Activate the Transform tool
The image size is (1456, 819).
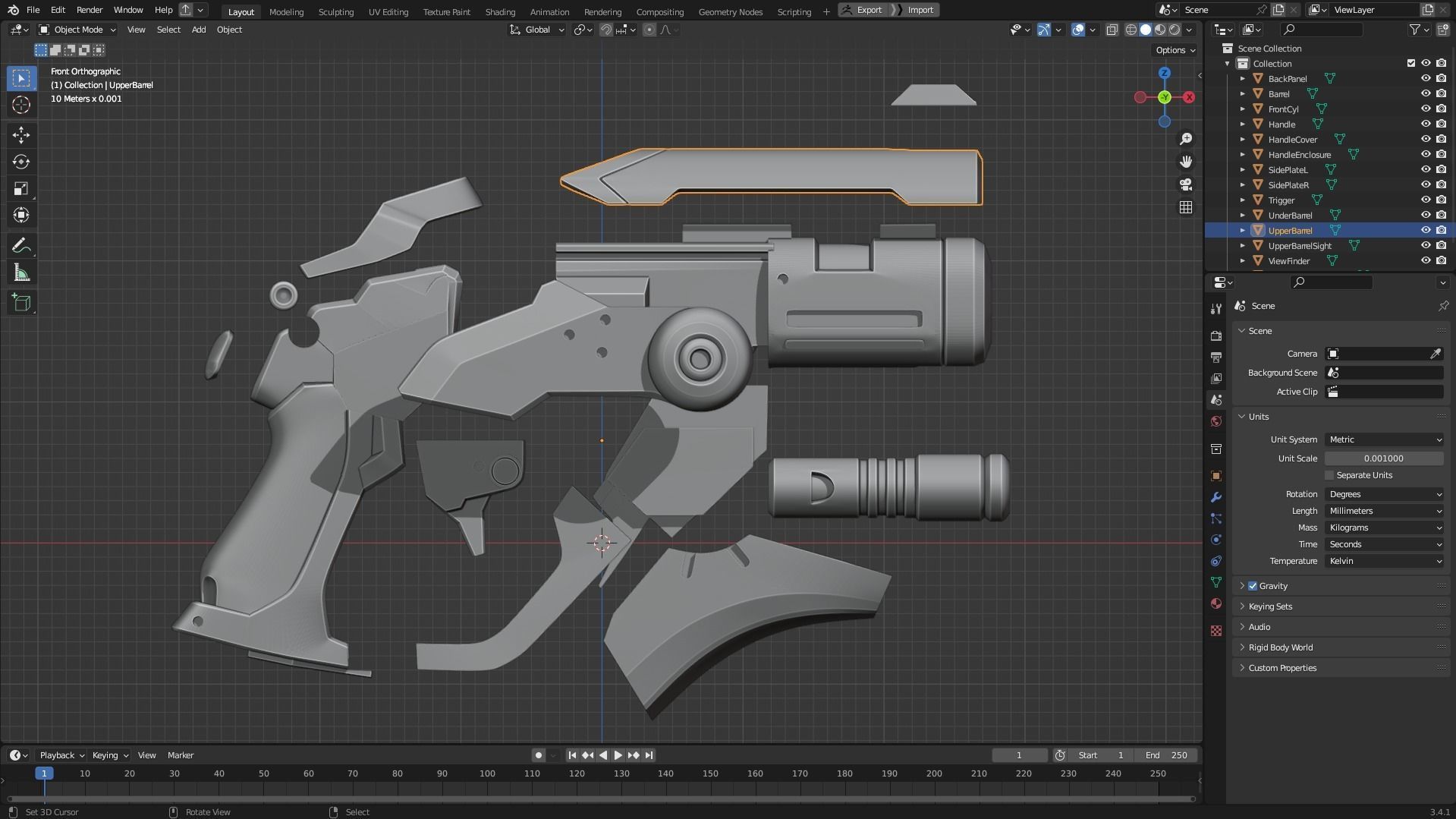pyautogui.click(x=21, y=215)
